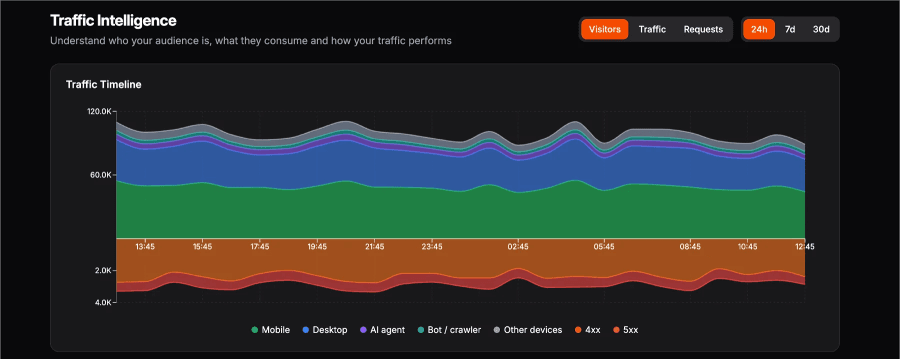The width and height of the screenshot is (900, 360).
Task: Click the 10:45 time axis label
Action: click(x=747, y=246)
